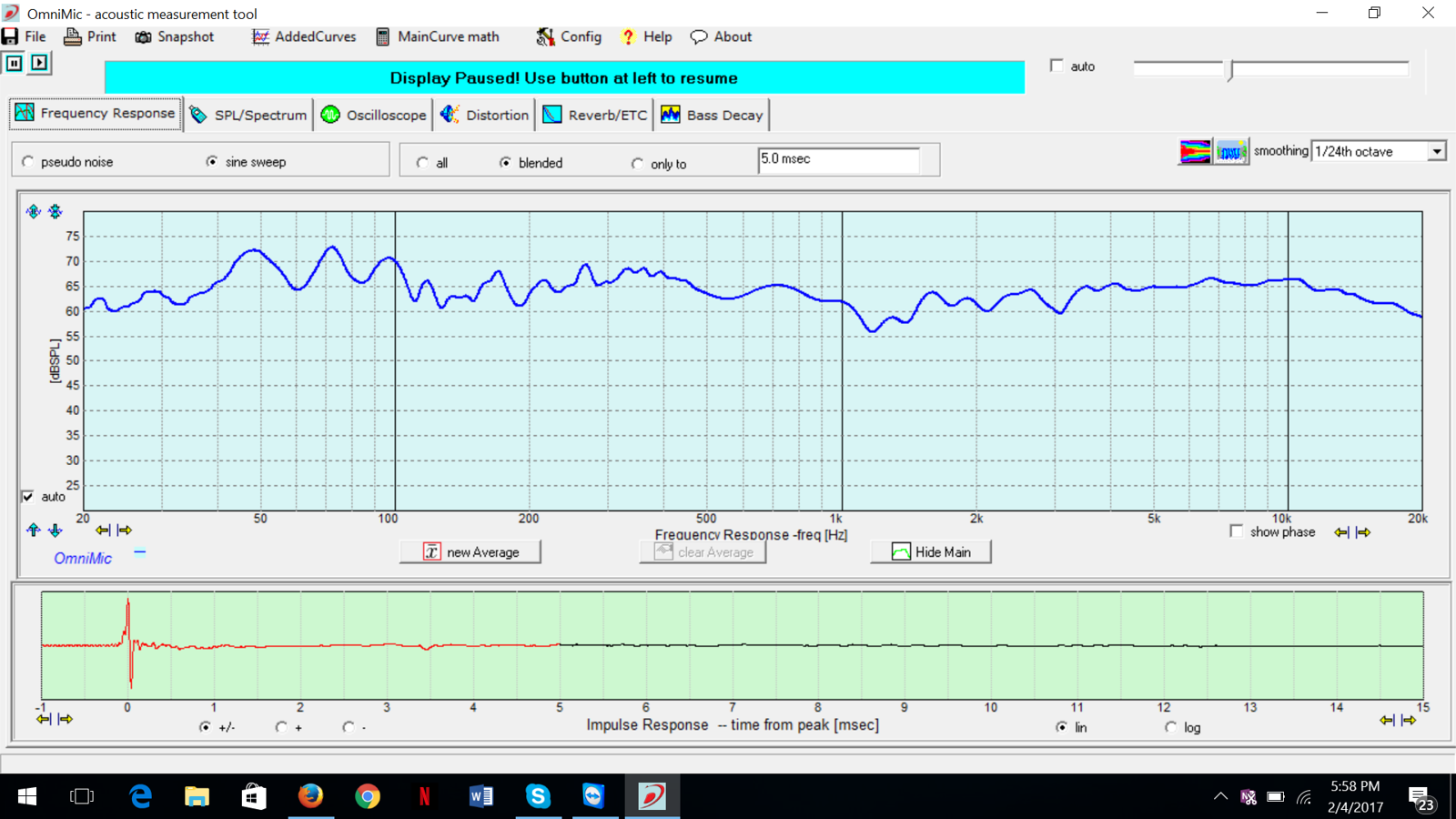Viewport: 1456px width, 819px height.
Task: Open the File menu
Action: (x=25, y=36)
